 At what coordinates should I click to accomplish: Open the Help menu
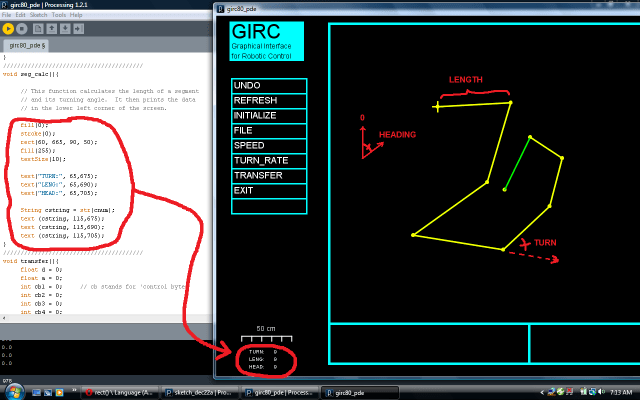coord(76,15)
